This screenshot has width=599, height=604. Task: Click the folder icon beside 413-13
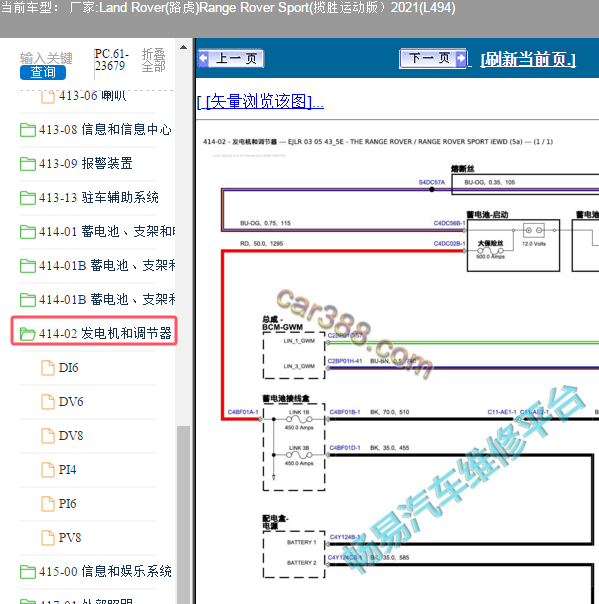[28, 198]
